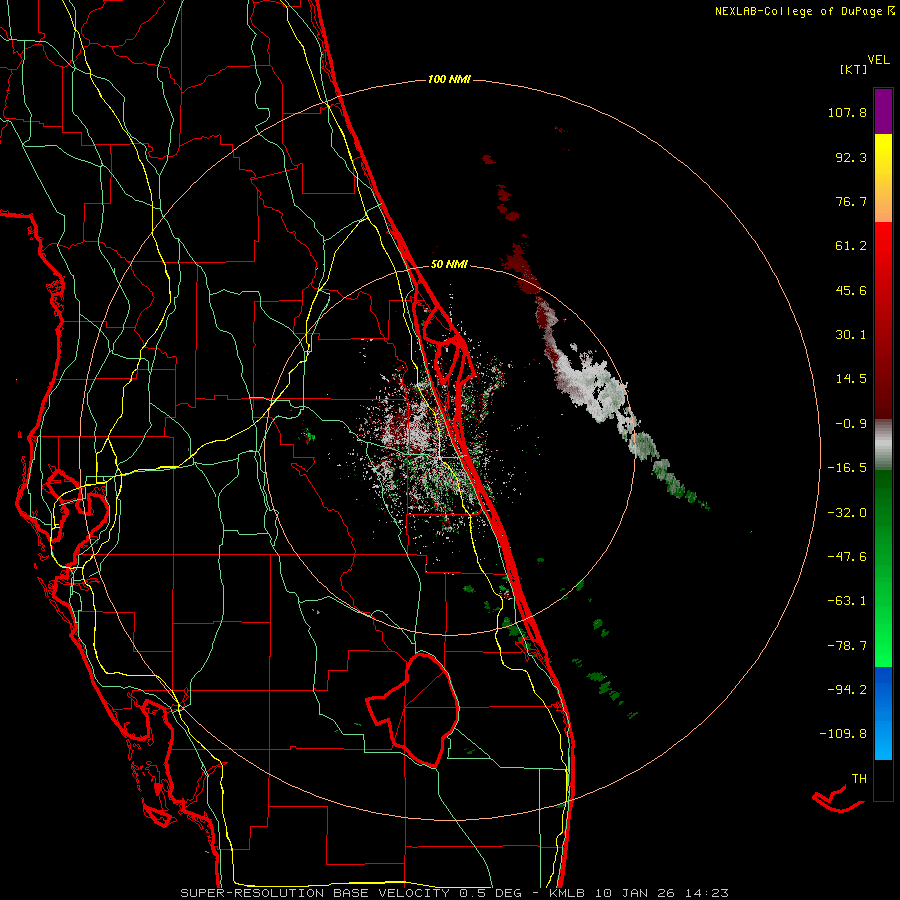Pick the yellow-orange segment of color bar
This screenshot has width=900, height=900.
coord(883,178)
